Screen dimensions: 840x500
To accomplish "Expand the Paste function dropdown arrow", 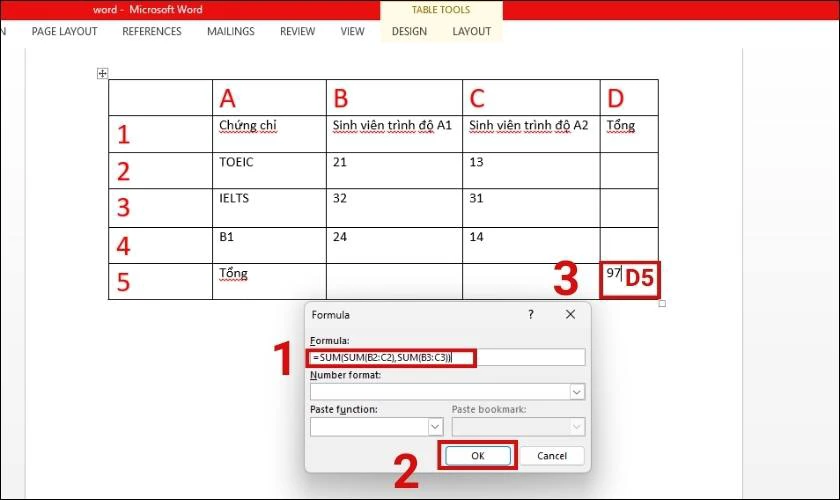I will (435, 427).
